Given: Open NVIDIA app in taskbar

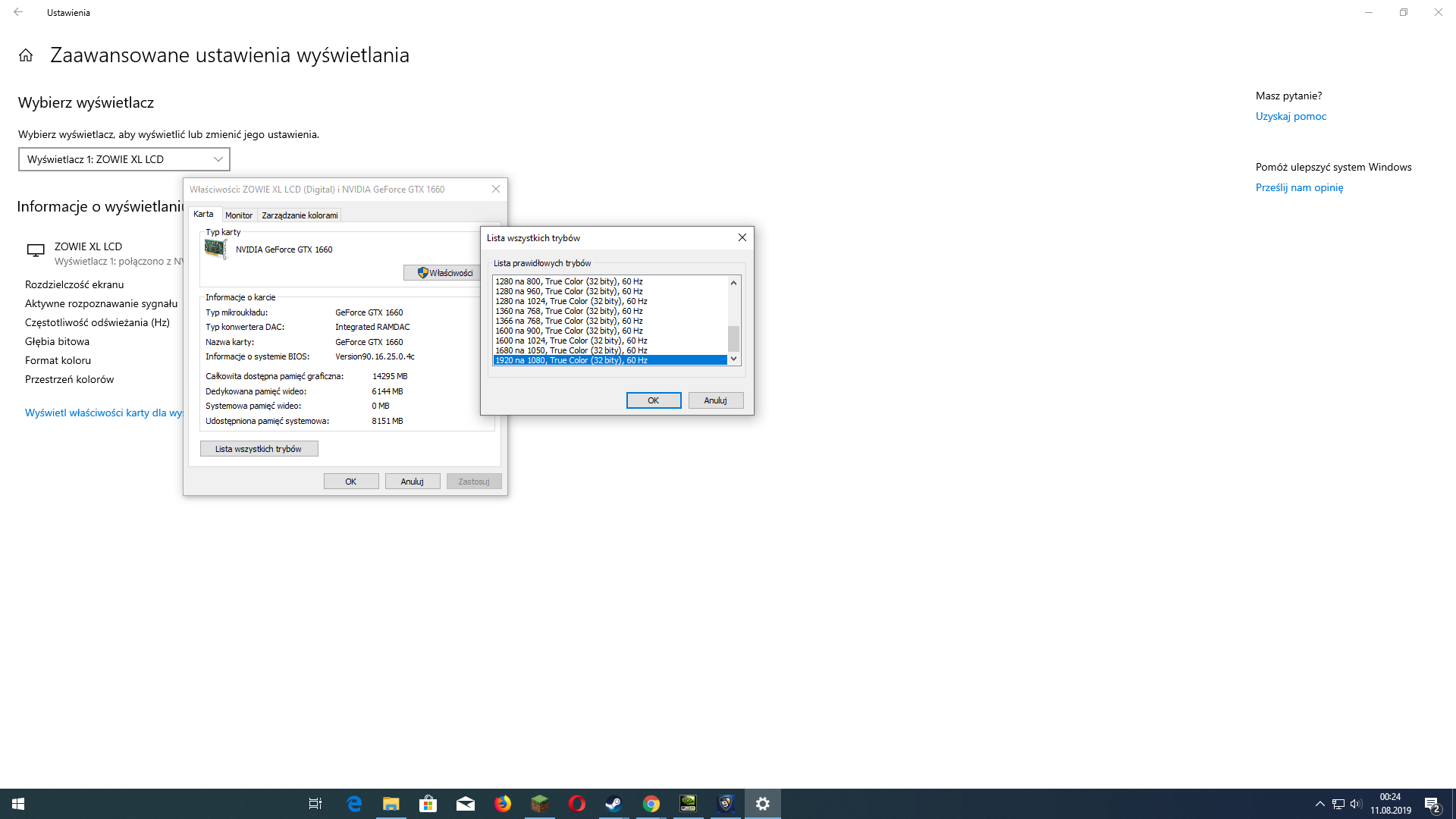Looking at the screenshot, I should (688, 804).
